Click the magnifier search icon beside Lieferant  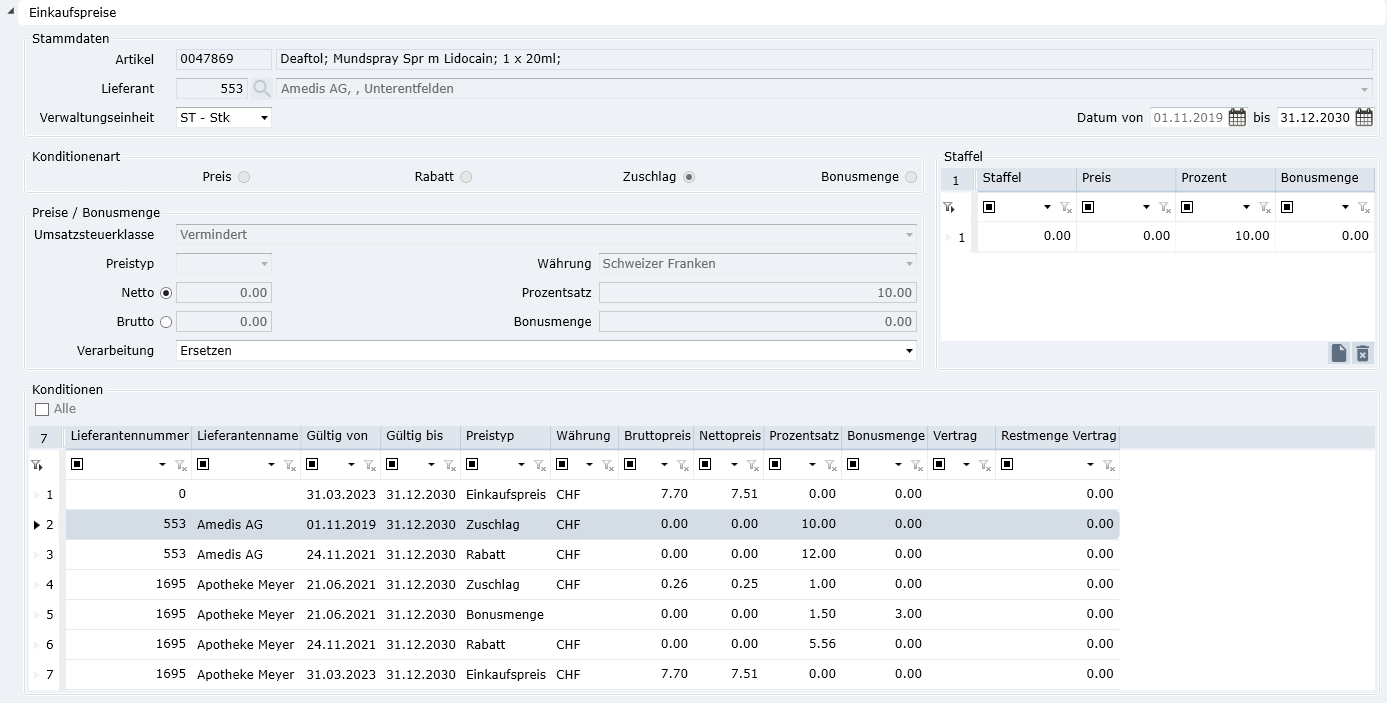coord(262,89)
